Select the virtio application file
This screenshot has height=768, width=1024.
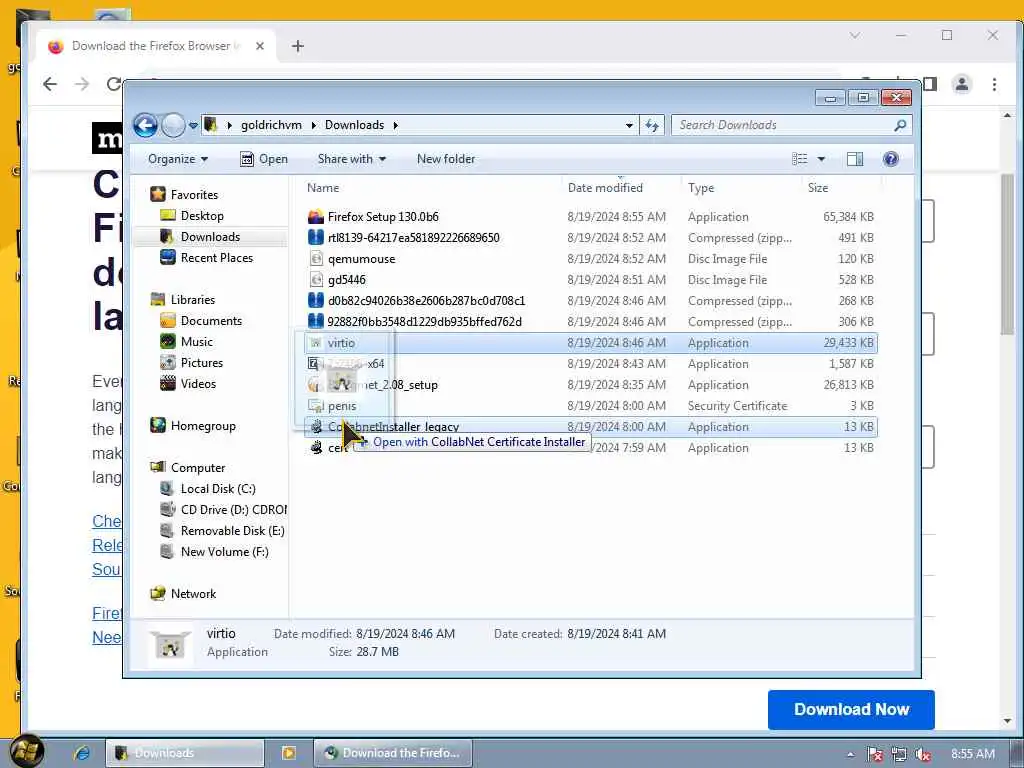pos(591,343)
